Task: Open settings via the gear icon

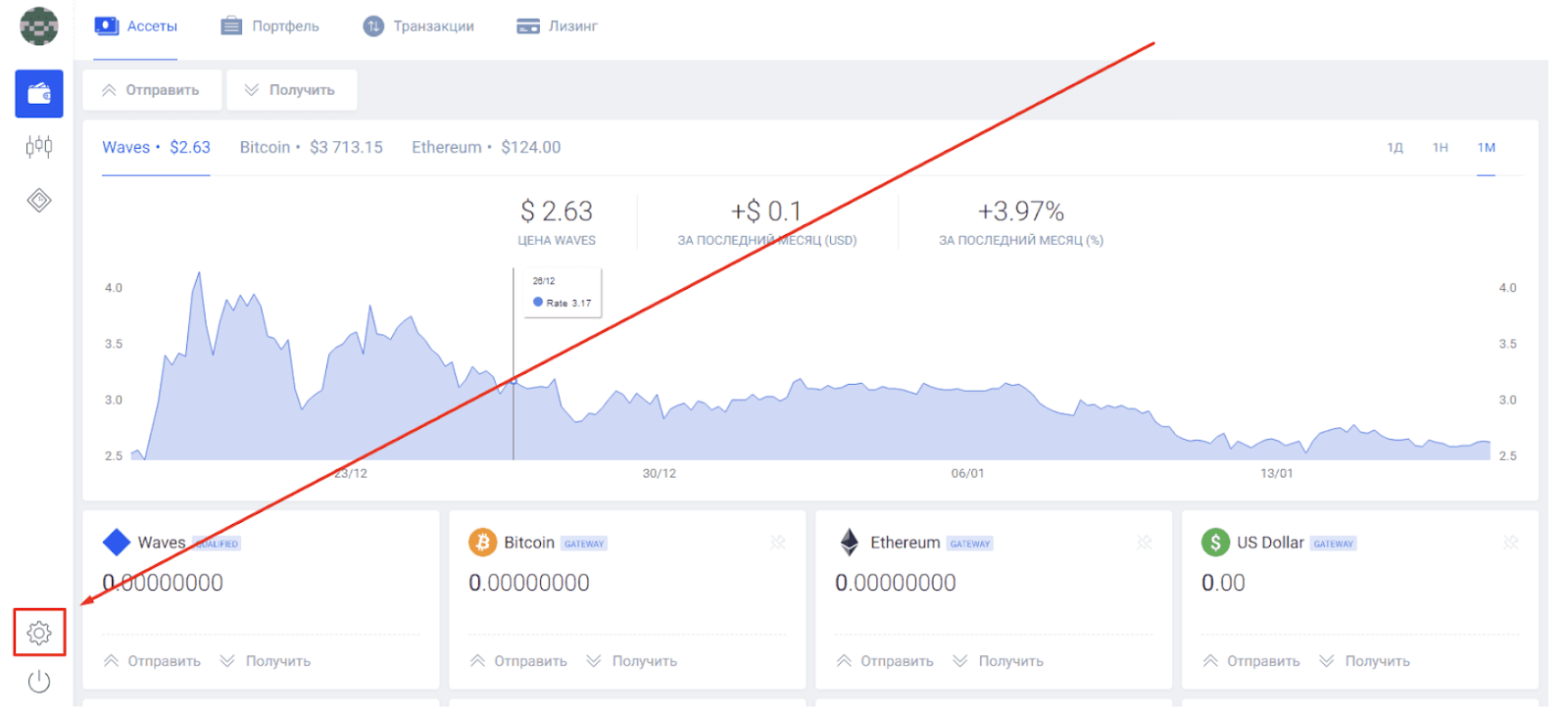Action: (39, 633)
